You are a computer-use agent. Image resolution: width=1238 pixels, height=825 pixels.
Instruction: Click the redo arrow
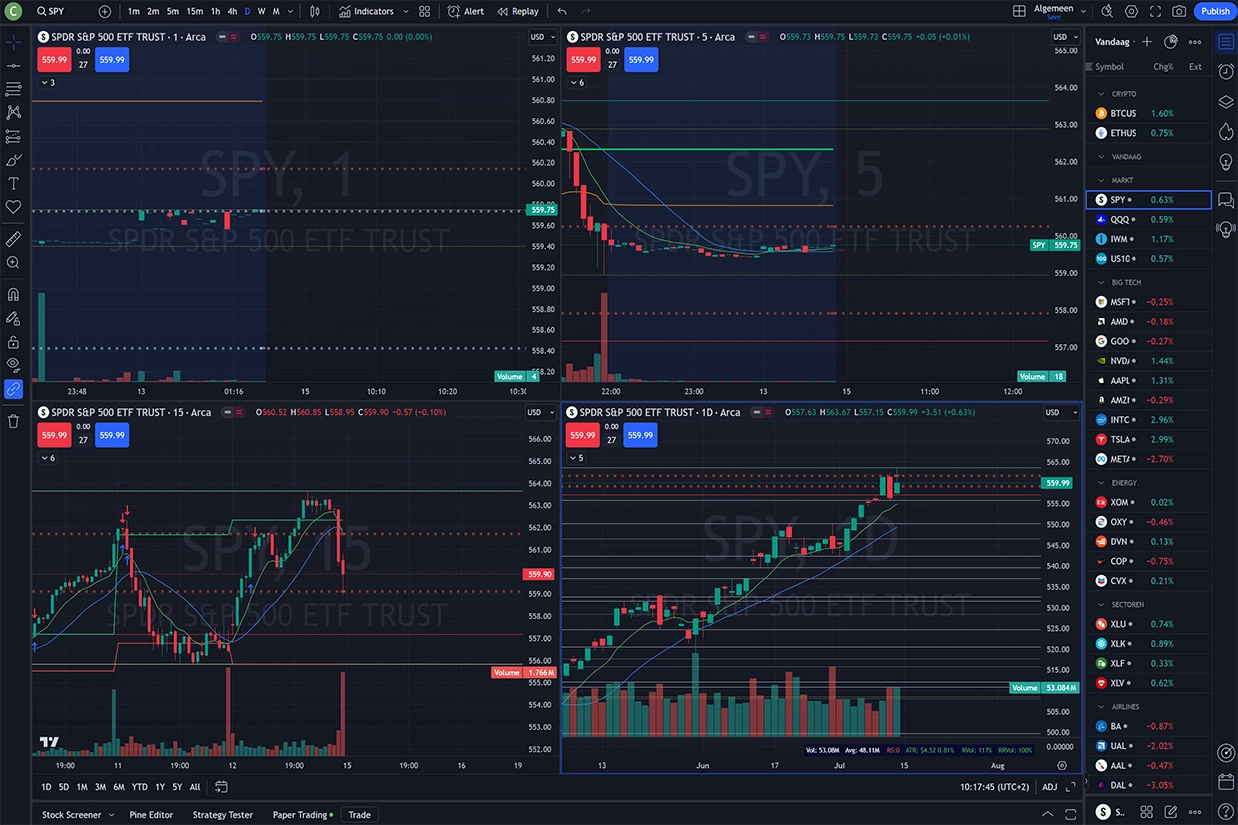pos(585,11)
